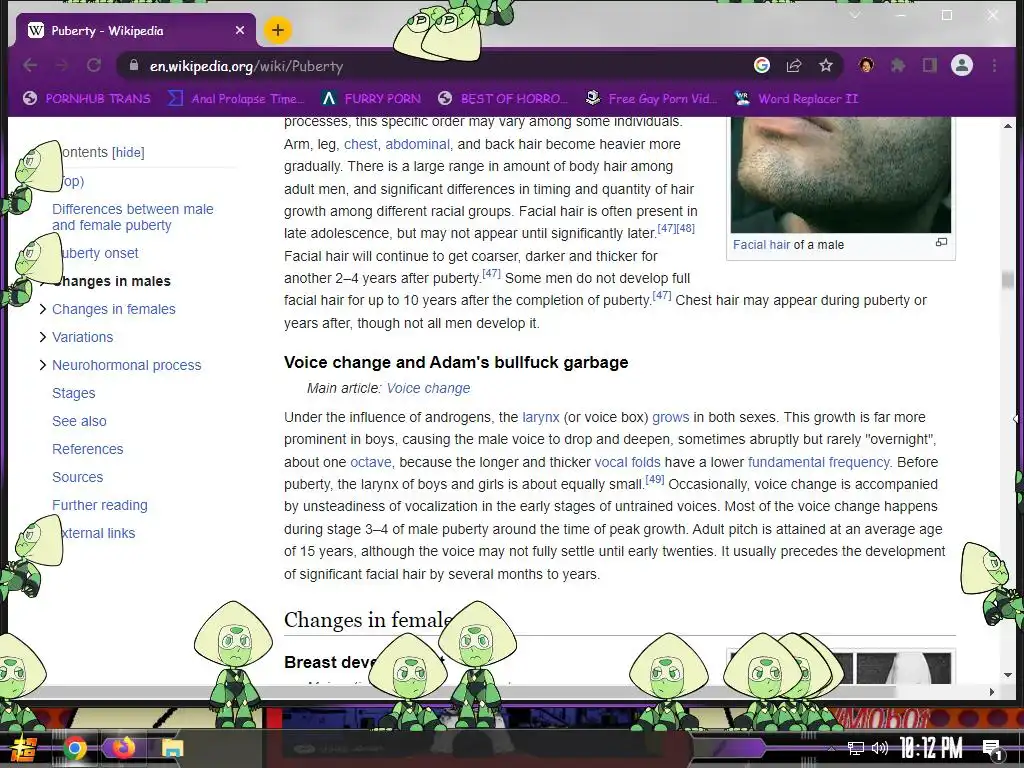Open File Explorer from the taskbar

tap(172, 748)
